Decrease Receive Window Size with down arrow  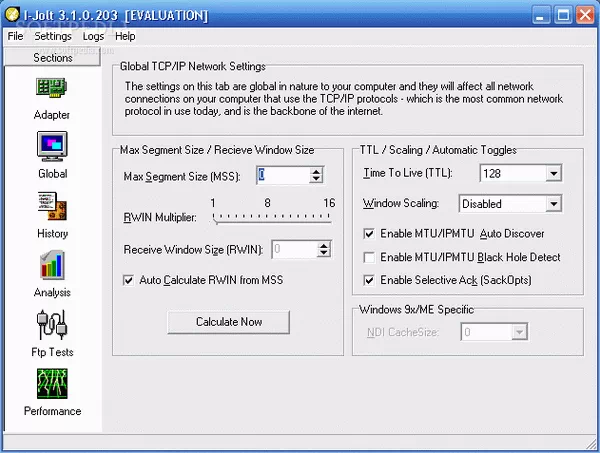(x=324, y=253)
